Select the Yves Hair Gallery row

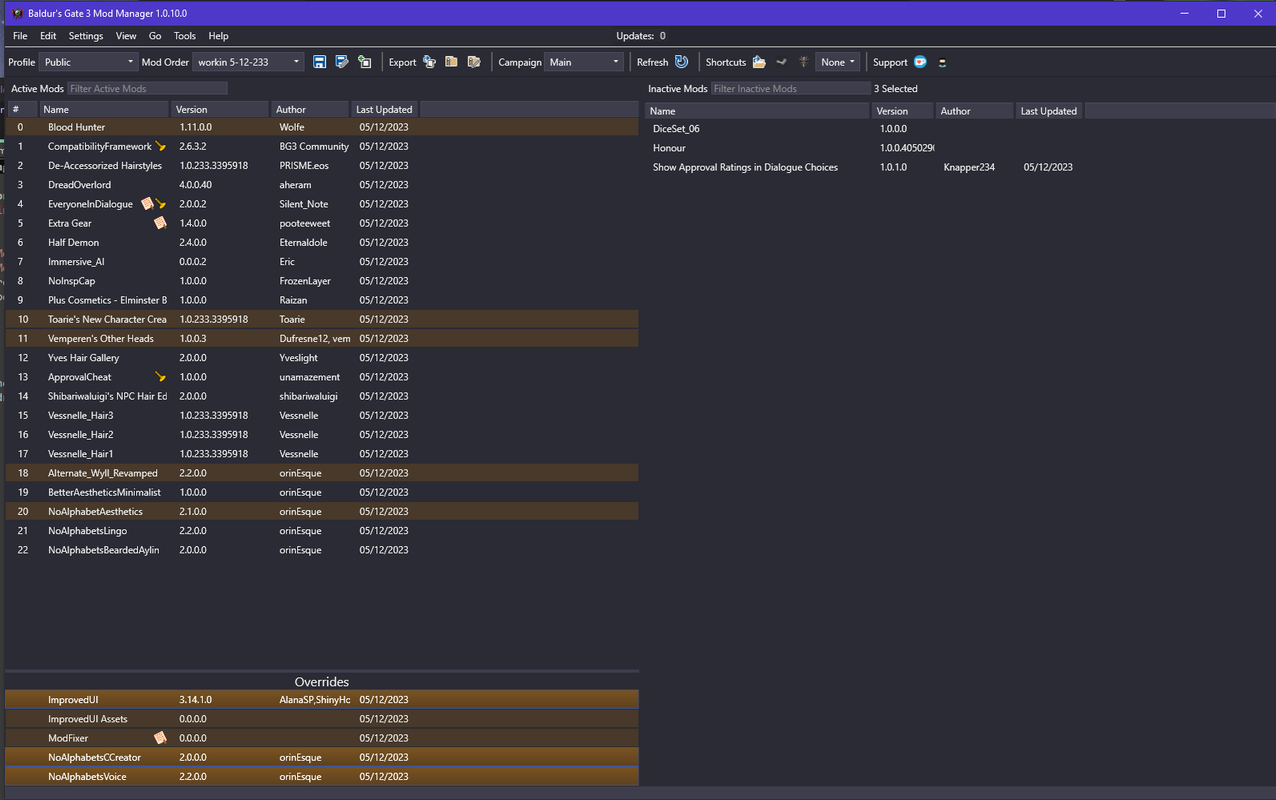pyautogui.click(x=322, y=358)
